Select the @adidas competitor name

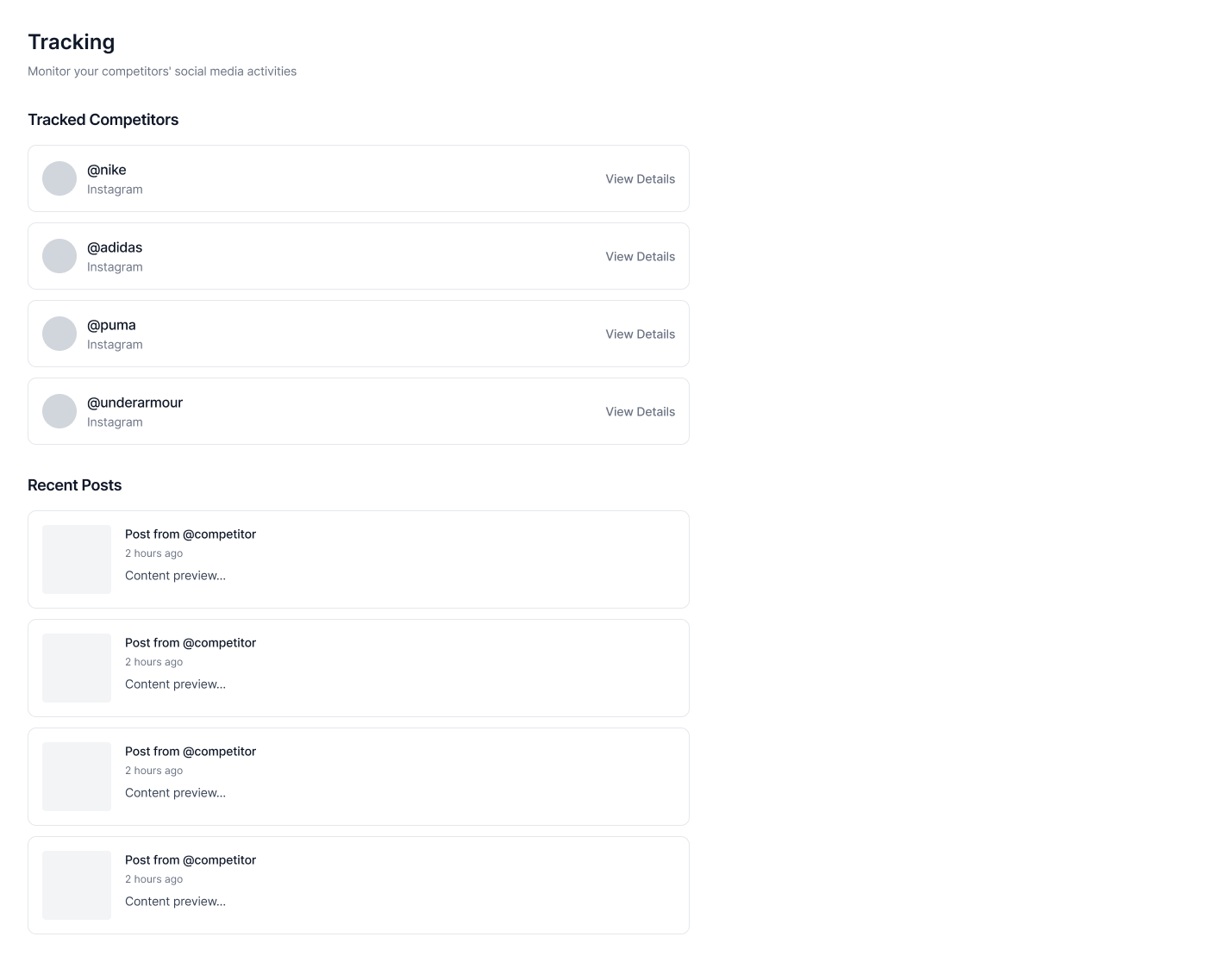point(115,247)
